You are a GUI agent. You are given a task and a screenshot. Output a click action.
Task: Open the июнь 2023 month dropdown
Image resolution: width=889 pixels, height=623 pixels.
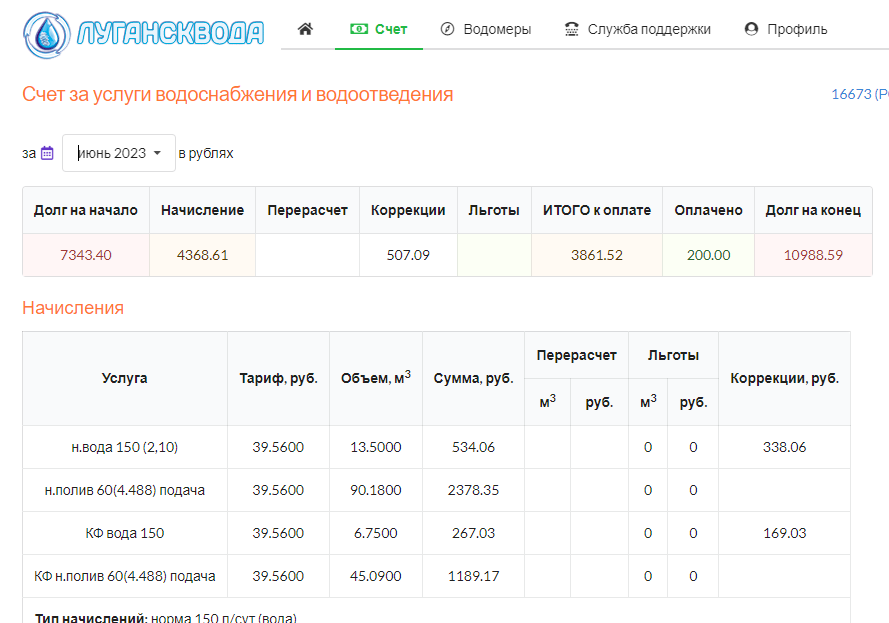coord(119,153)
